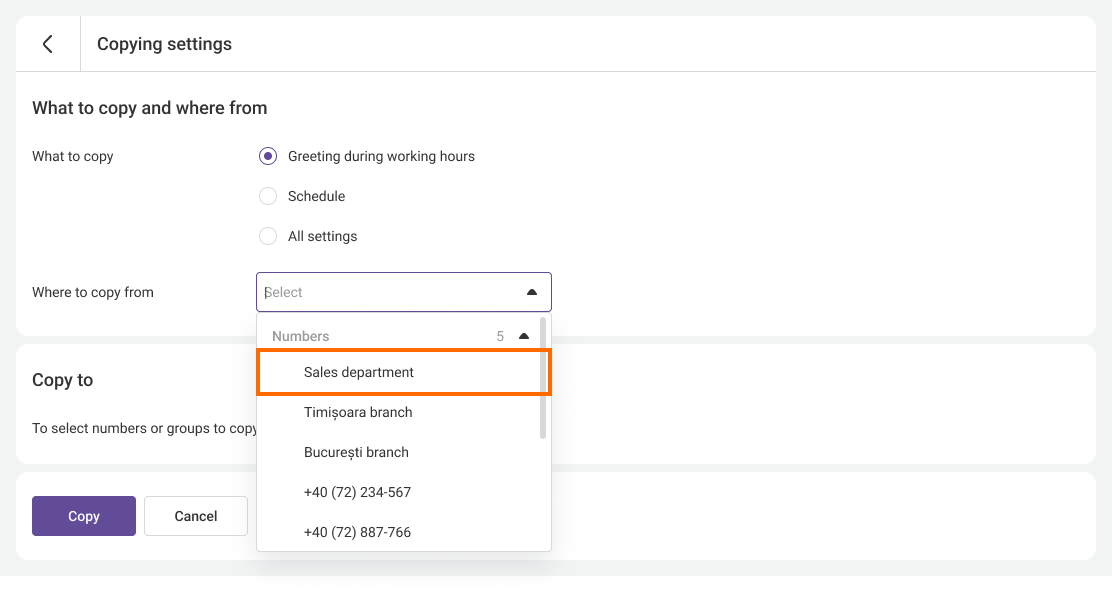1112x600 pixels.
Task: Close the dropdown using the select field caret
Action: pos(531,292)
